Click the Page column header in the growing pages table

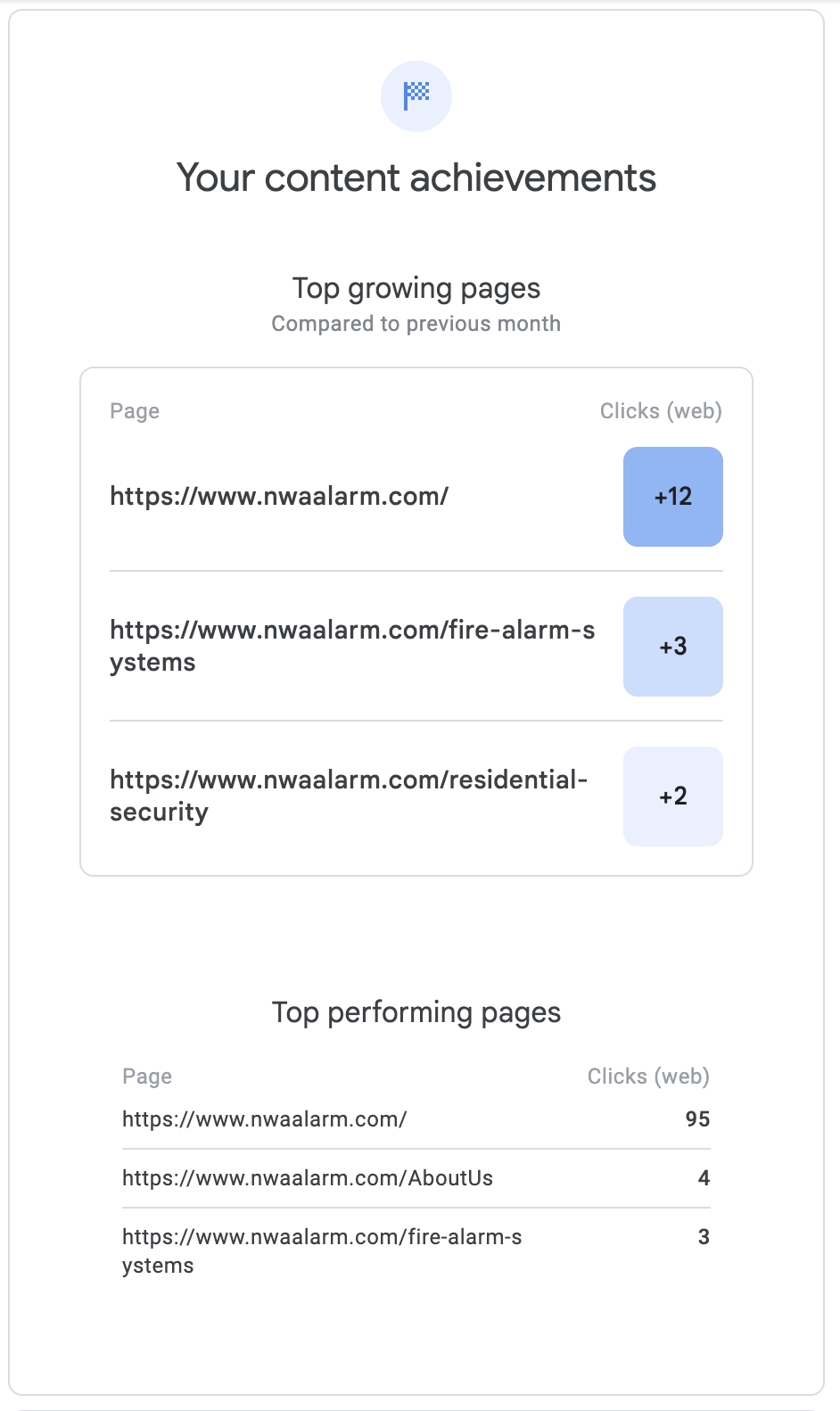(x=135, y=411)
